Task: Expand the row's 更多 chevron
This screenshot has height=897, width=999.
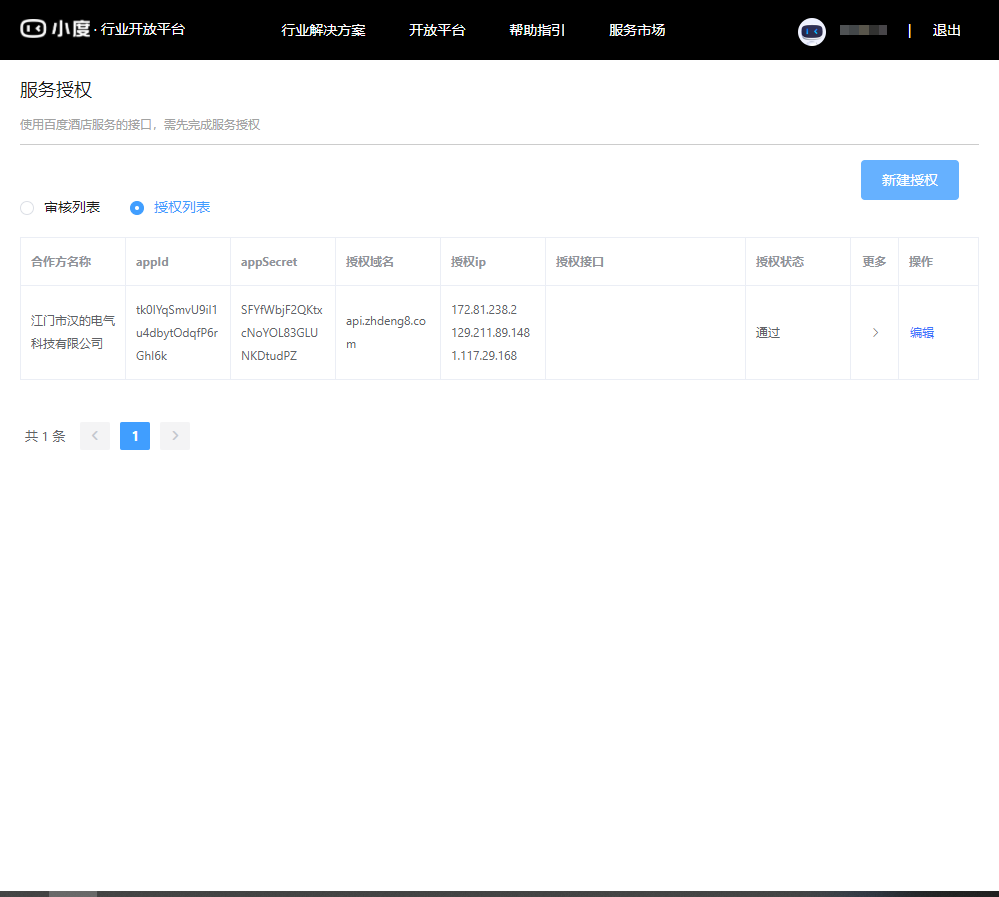Action: click(875, 333)
